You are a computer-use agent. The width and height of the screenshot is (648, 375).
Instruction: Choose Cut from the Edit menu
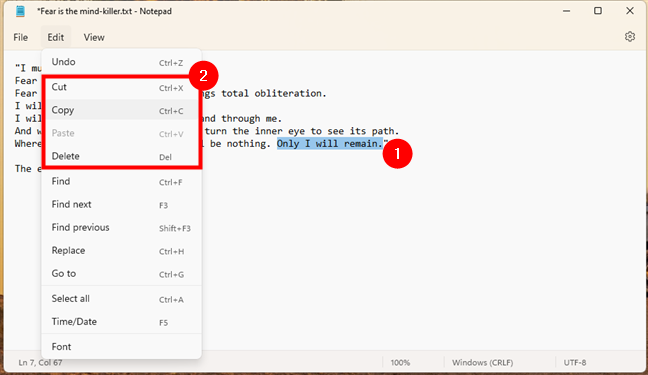[x=121, y=87]
